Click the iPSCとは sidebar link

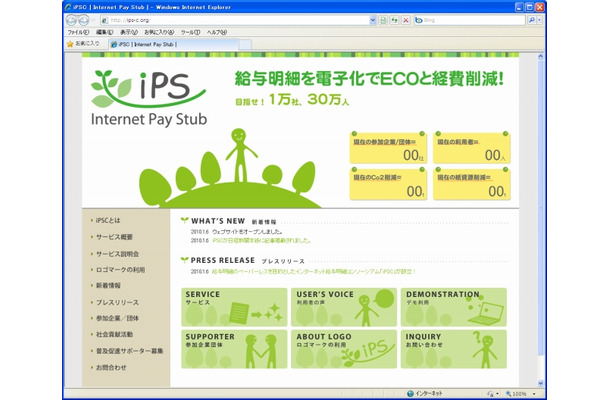[108, 221]
